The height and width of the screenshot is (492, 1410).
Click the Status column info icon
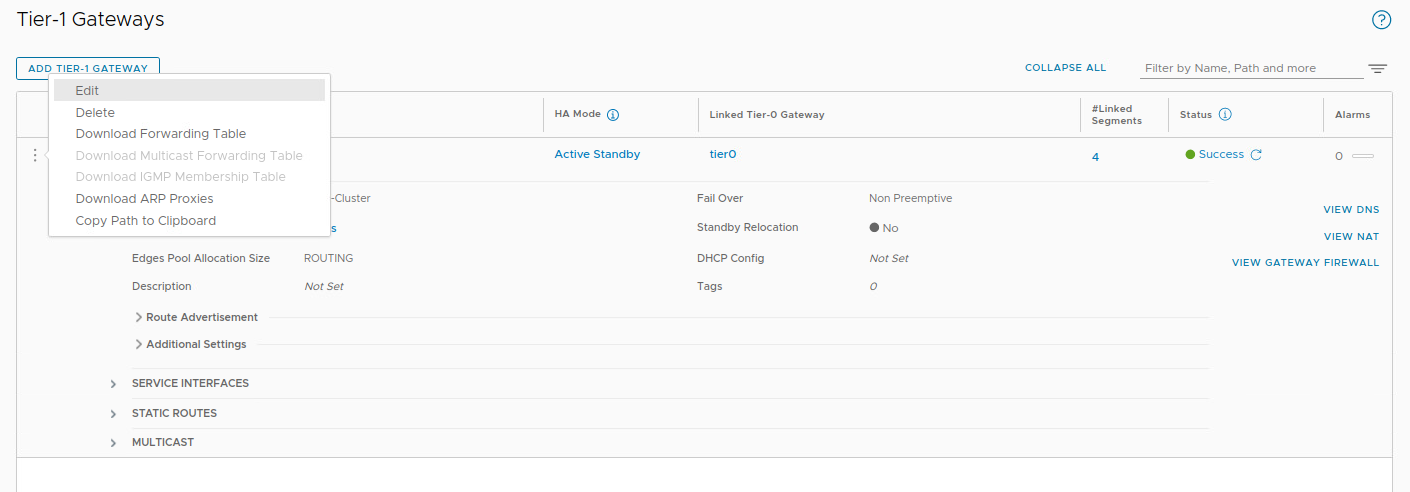(x=1225, y=115)
